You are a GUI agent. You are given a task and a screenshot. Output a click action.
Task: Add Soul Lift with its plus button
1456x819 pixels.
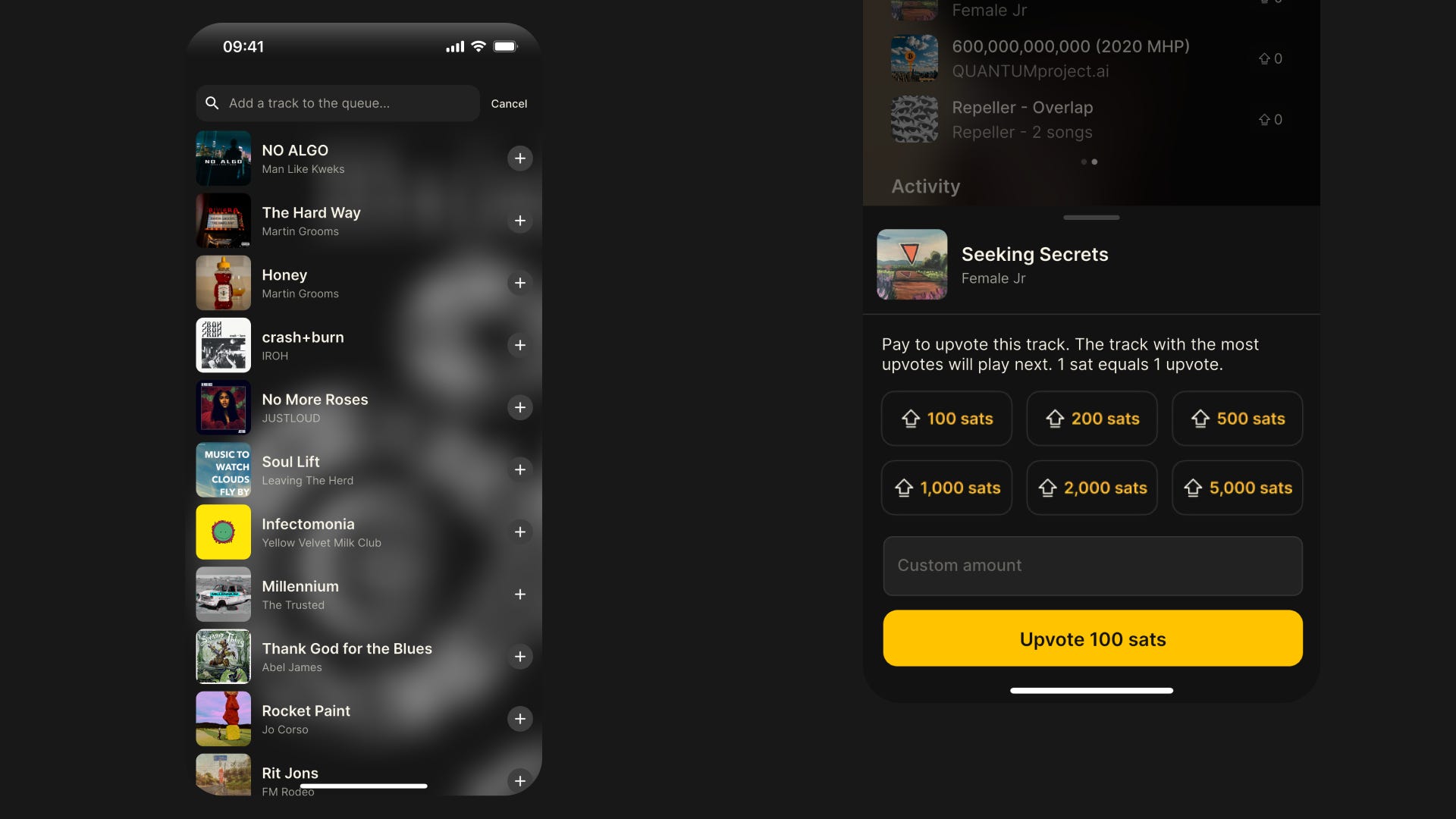click(x=519, y=469)
